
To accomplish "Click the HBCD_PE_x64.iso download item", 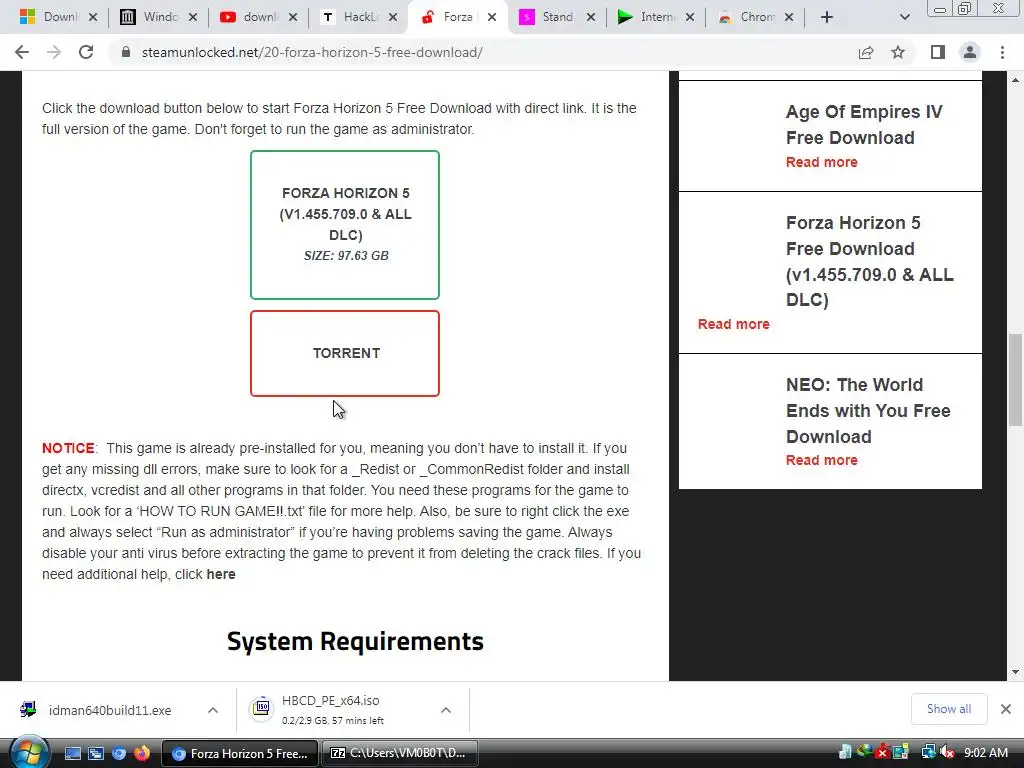I will pyautogui.click(x=333, y=710).
